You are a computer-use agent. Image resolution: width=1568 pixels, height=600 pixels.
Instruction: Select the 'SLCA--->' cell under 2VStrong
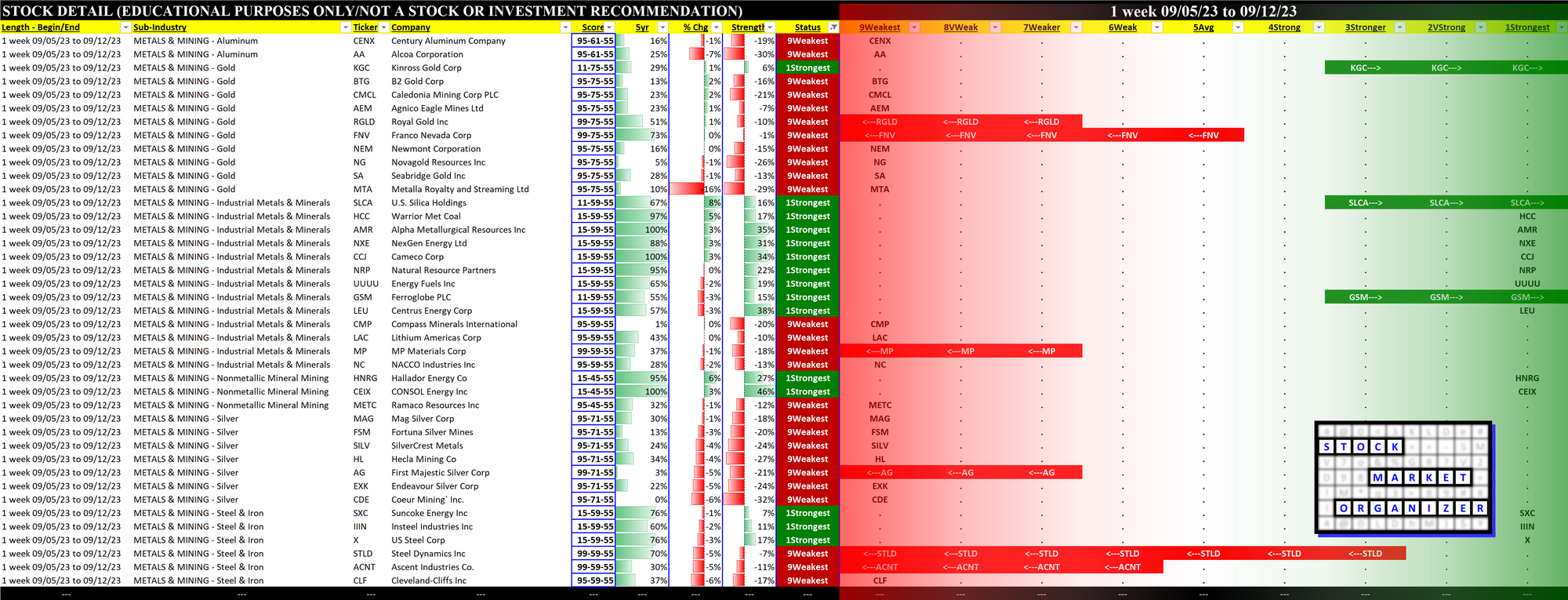1446,202
